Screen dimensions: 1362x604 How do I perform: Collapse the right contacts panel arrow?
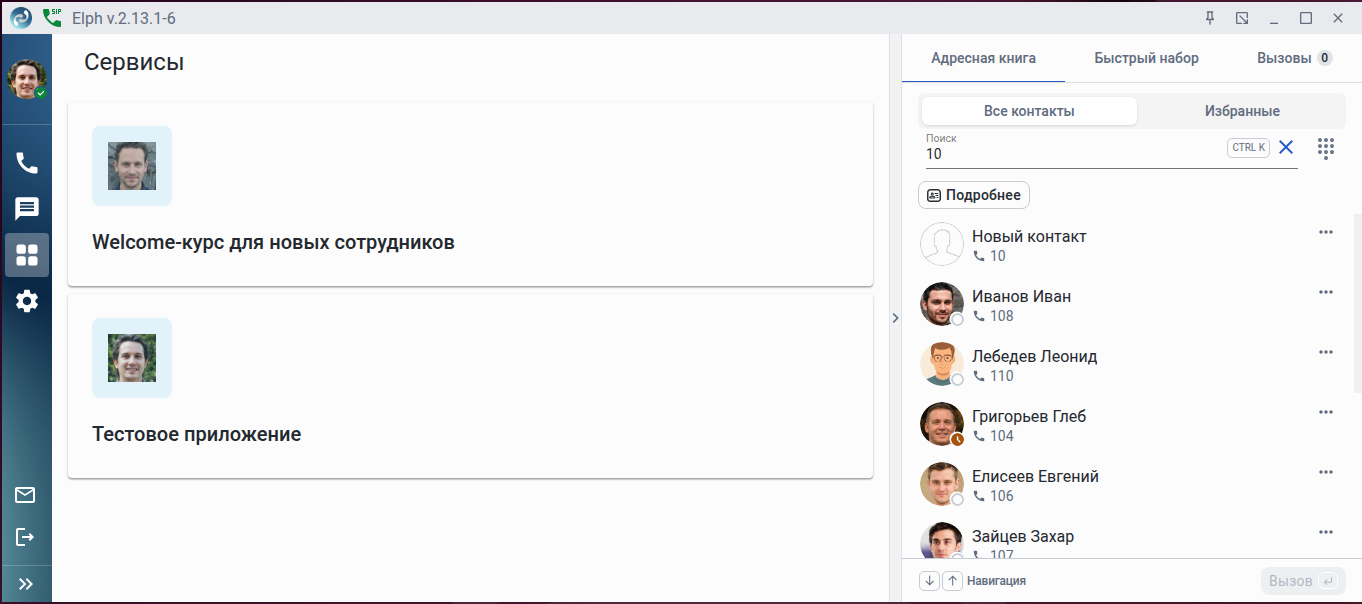pos(895,318)
